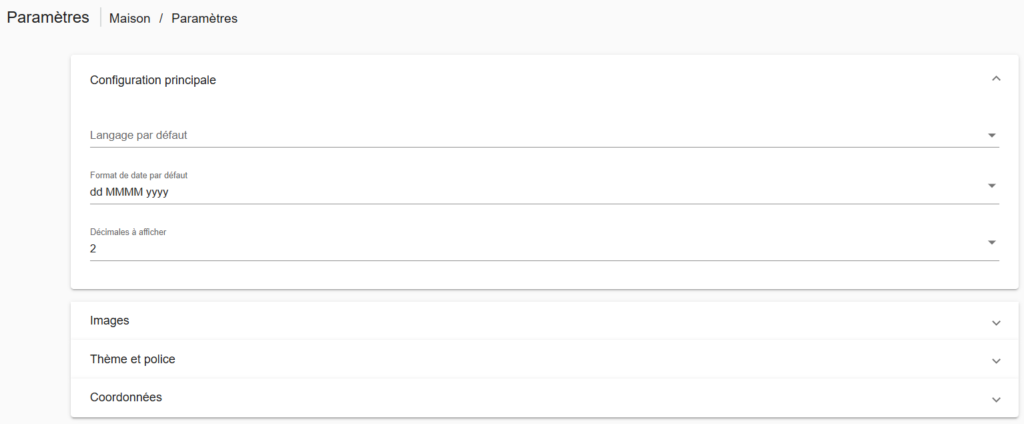Go to the Maison breadcrumb link
Screen dimensions: 1024x424
click(x=129, y=18)
